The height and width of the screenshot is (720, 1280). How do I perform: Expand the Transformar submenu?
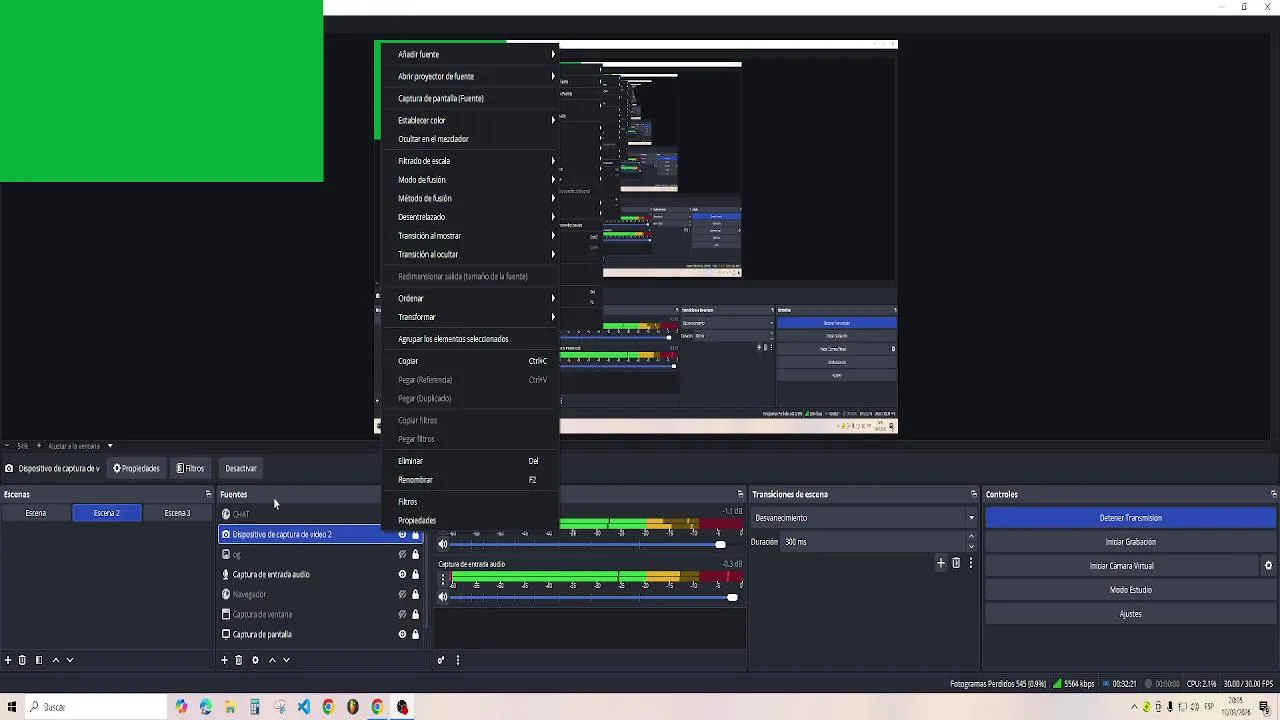click(x=470, y=317)
